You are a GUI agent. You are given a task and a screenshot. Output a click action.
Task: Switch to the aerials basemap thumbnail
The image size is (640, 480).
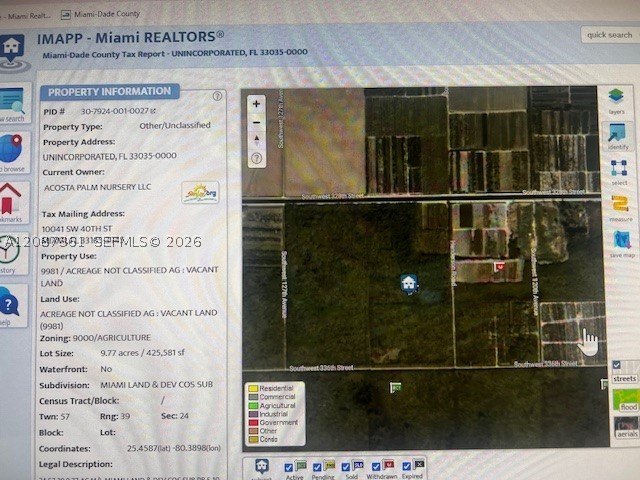coord(627,427)
